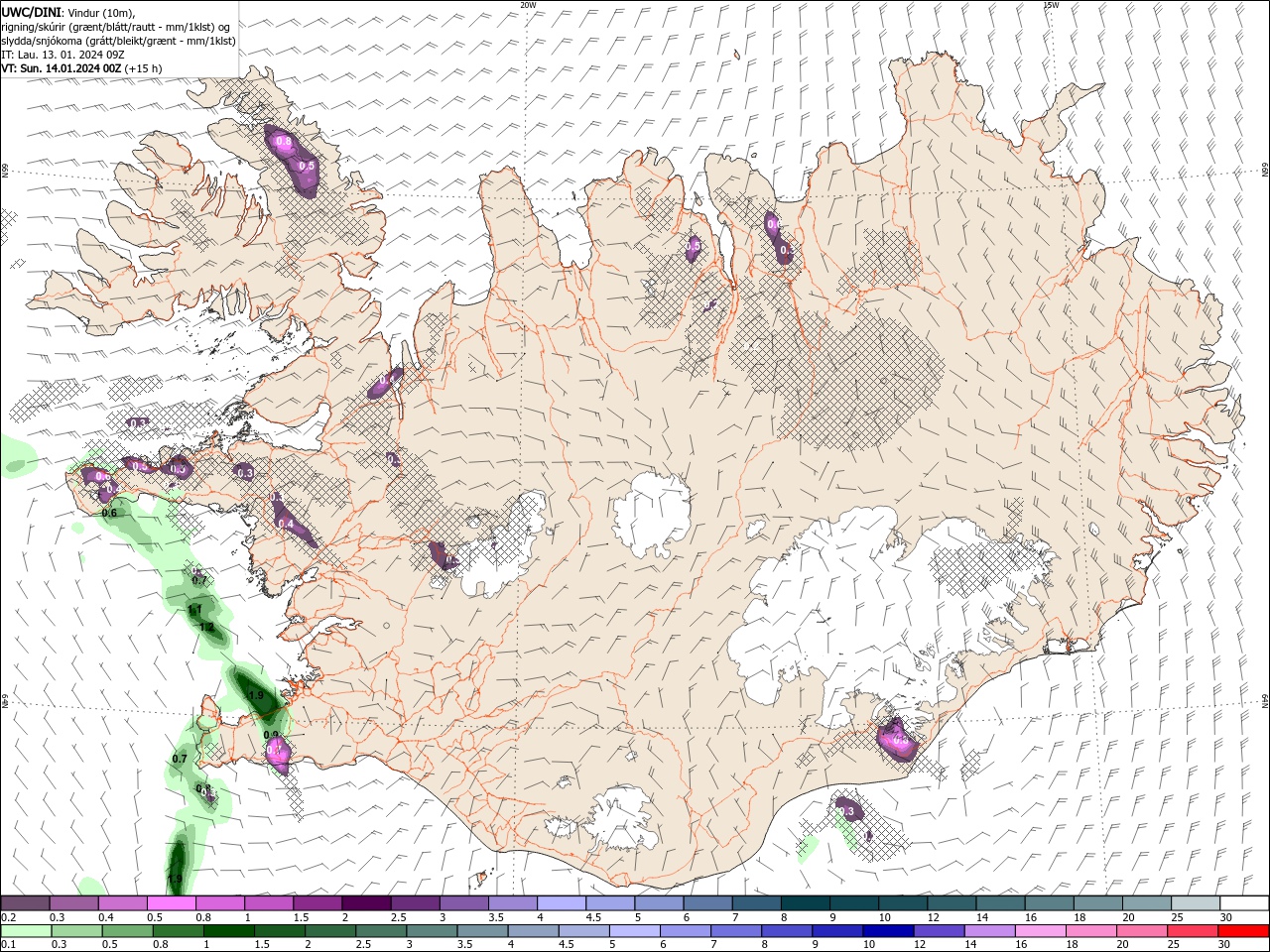This screenshot has width=1270, height=952.
Task: Pick the darkest green swatch starting at 1
Action: pyautogui.click(x=228, y=931)
